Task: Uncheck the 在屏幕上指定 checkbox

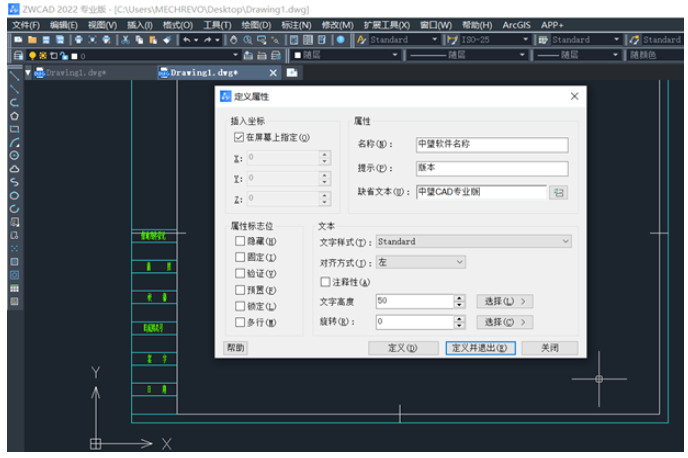Action: (x=239, y=137)
